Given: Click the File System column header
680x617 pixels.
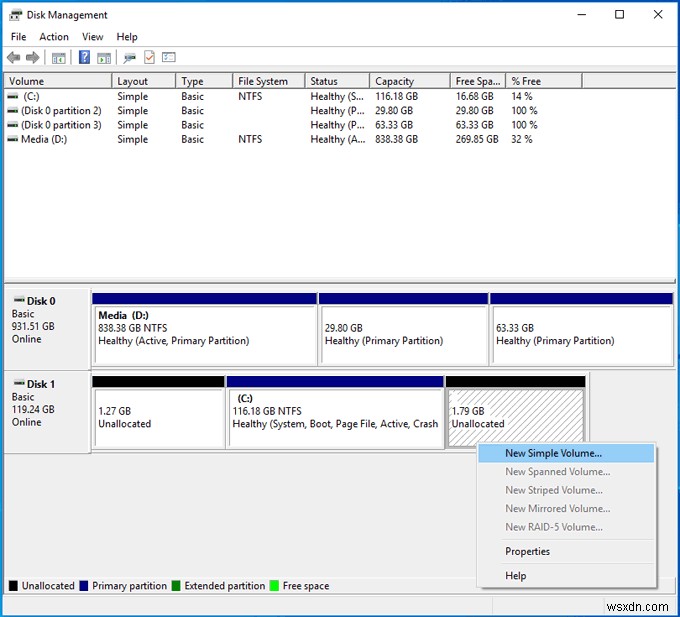Looking at the screenshot, I should pos(263,82).
